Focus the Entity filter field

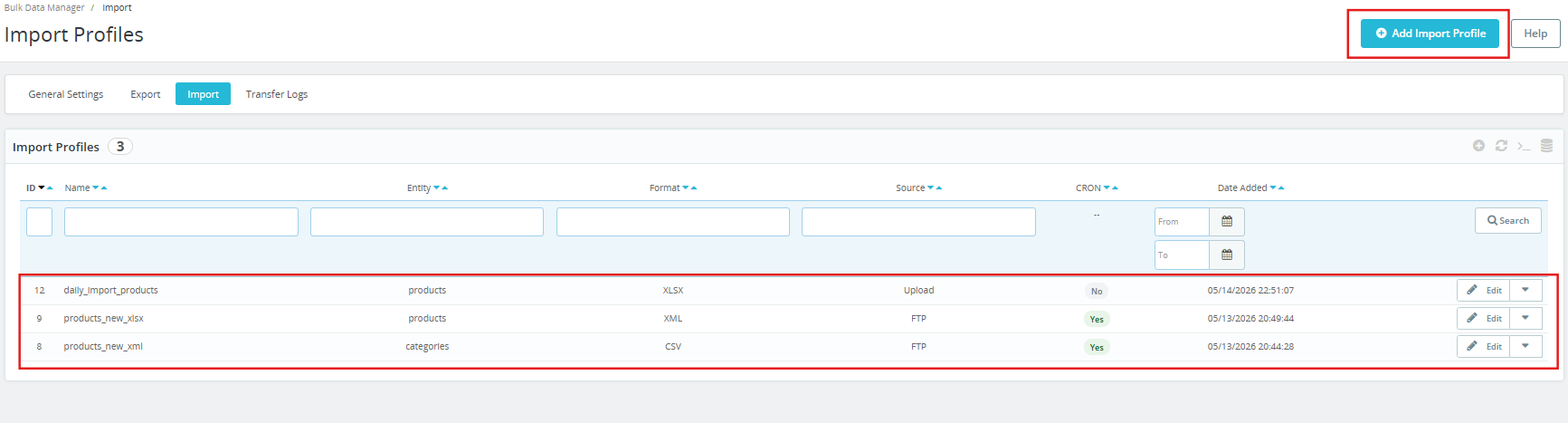click(x=427, y=222)
